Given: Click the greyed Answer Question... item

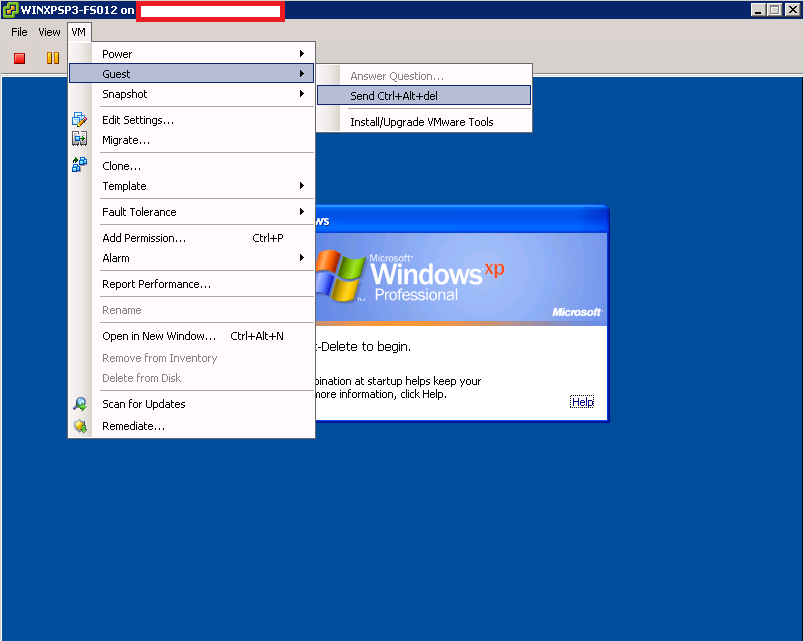Looking at the screenshot, I should pos(424,76).
